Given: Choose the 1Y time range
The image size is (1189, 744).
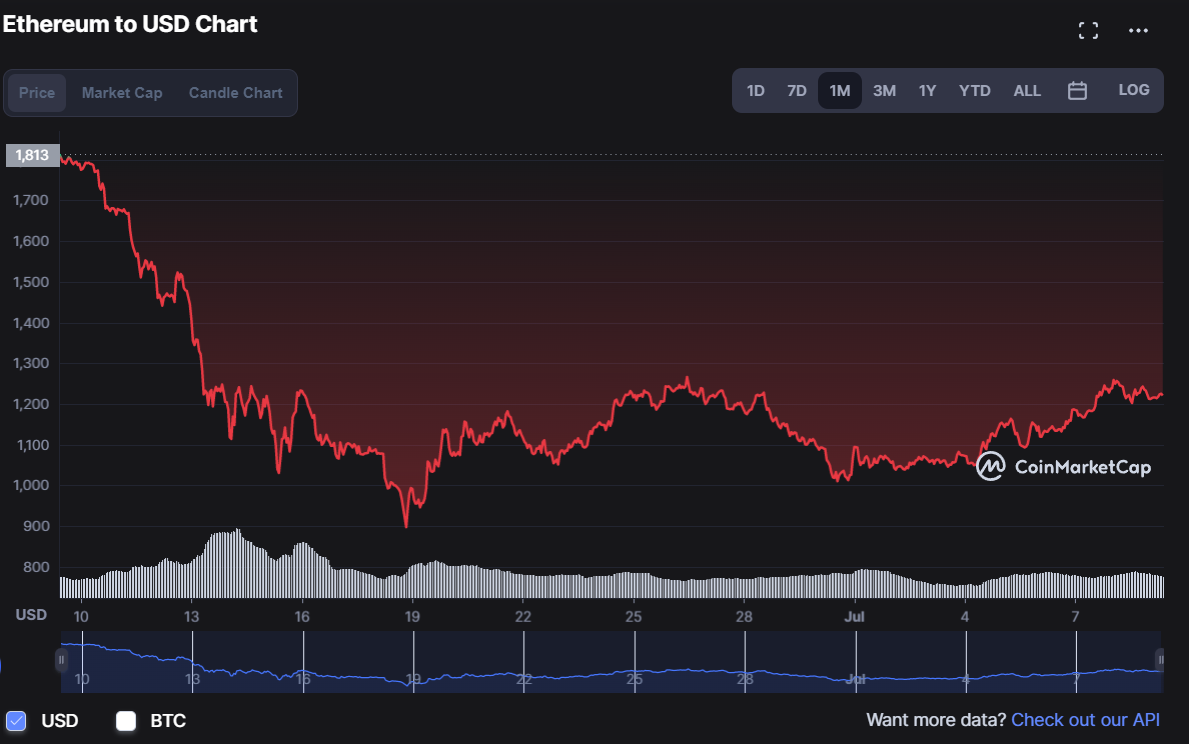Looking at the screenshot, I should (x=927, y=91).
